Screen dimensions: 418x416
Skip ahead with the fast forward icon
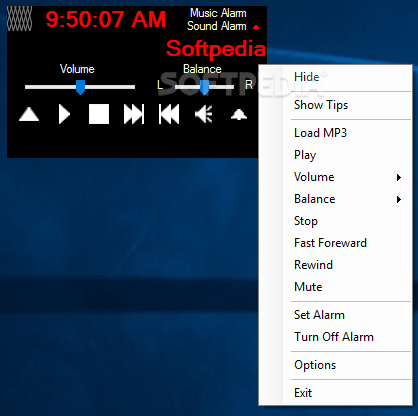[134, 114]
